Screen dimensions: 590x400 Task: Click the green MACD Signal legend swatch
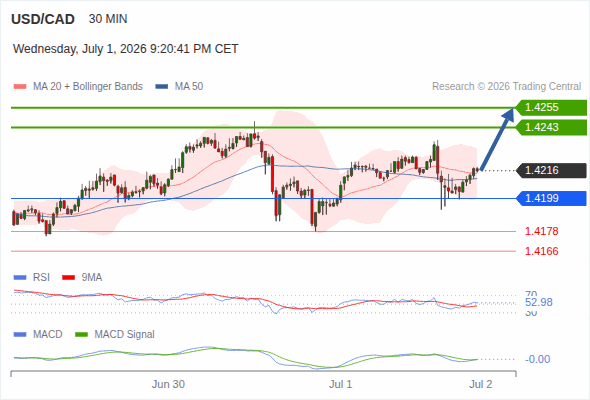point(81,335)
